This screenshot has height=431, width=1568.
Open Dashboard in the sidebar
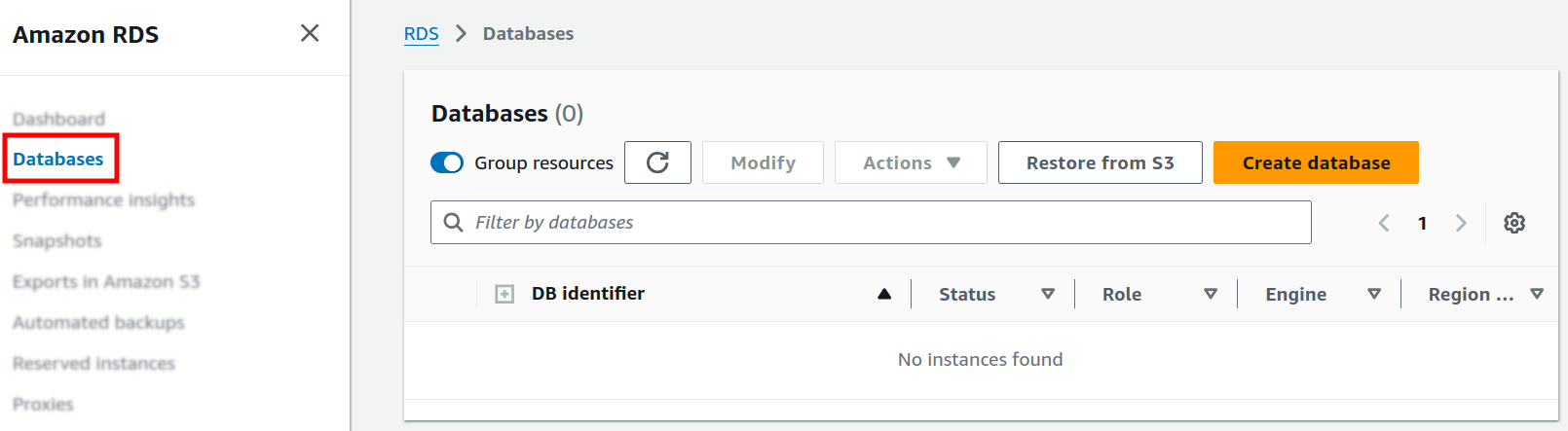(58, 119)
